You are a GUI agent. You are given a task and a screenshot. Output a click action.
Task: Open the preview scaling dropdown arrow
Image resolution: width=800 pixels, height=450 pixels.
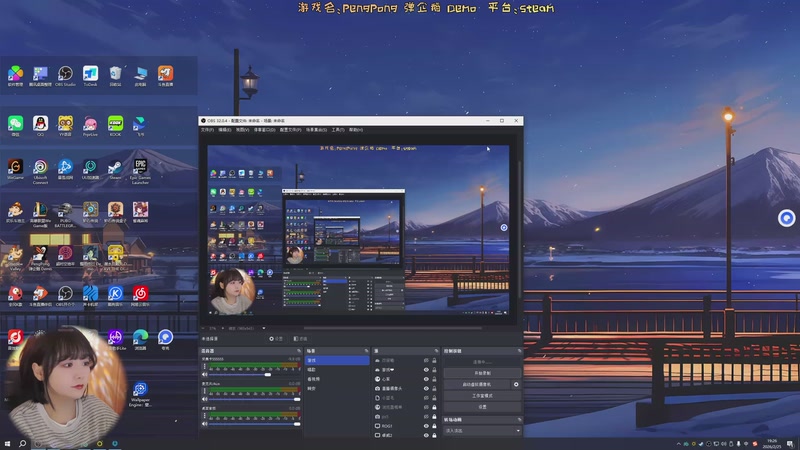click(264, 328)
